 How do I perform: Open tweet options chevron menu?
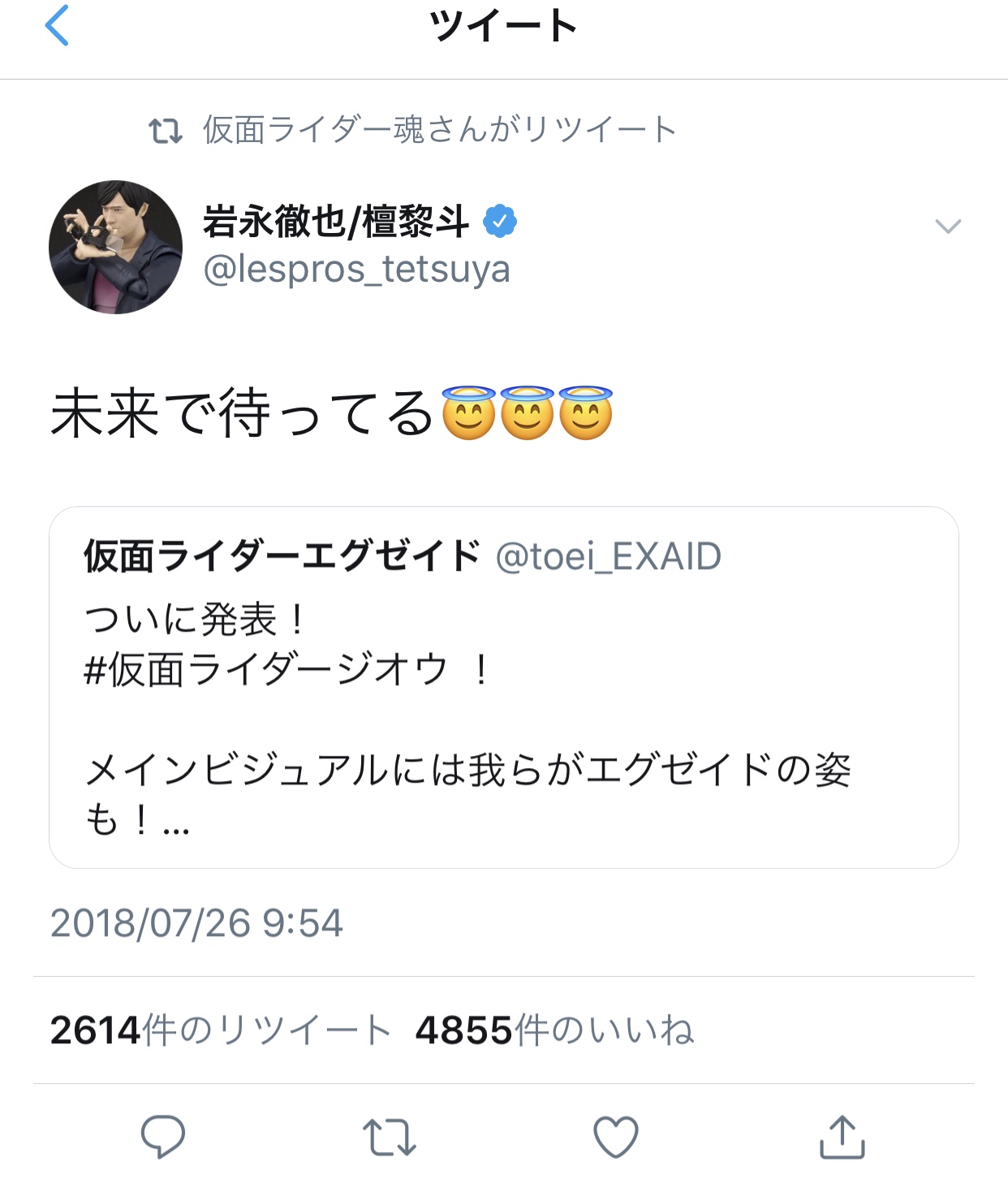pyautogui.click(x=948, y=226)
